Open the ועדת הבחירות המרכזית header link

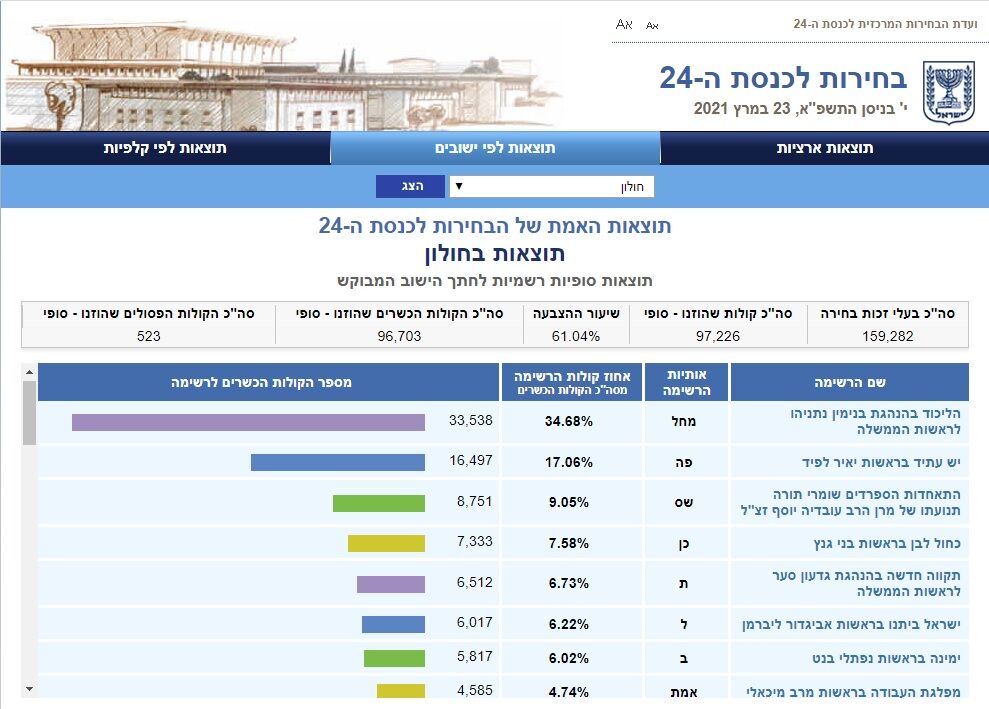pyautogui.click(x=884, y=23)
